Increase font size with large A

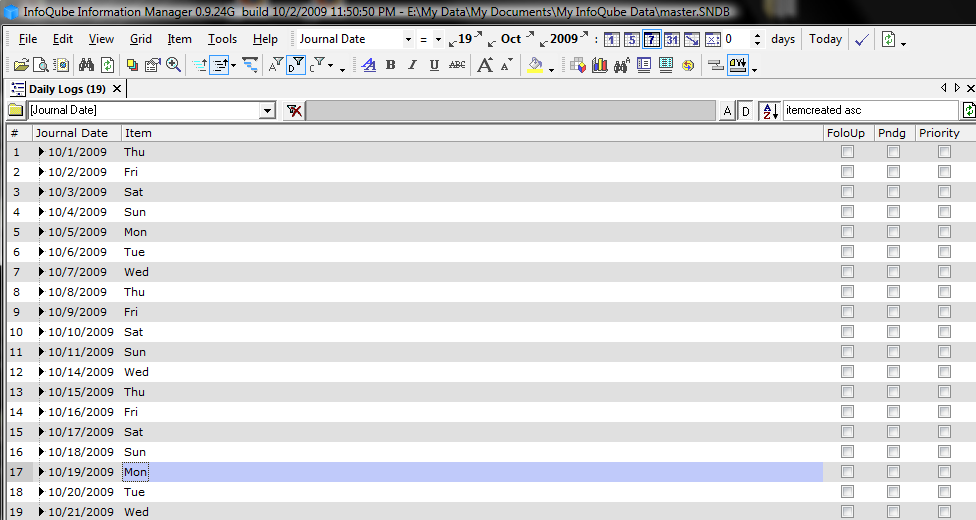click(485, 65)
